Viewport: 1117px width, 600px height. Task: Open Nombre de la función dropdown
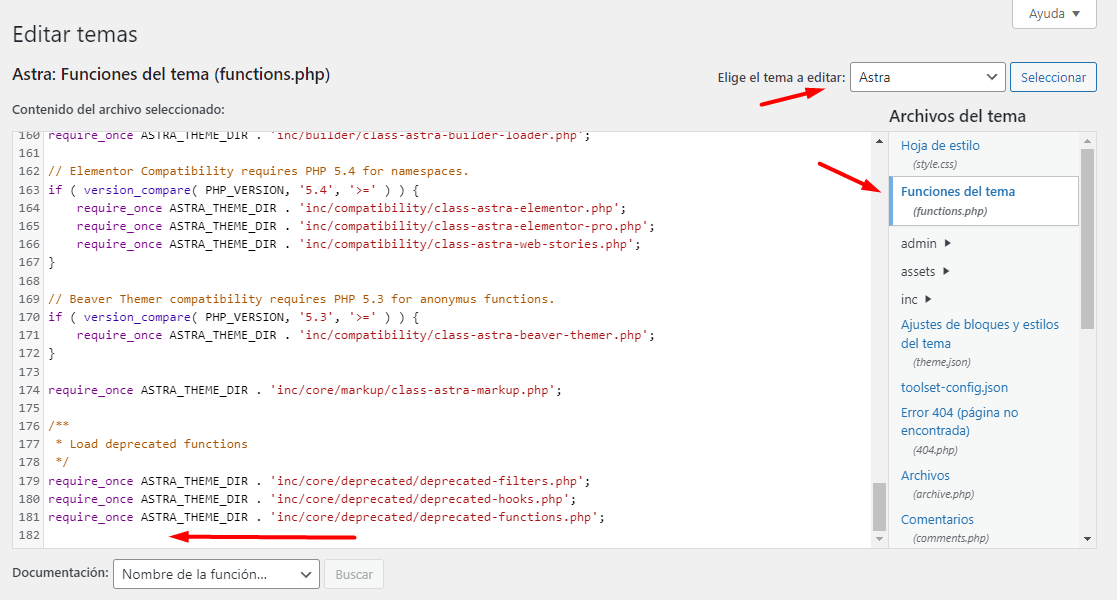point(216,574)
